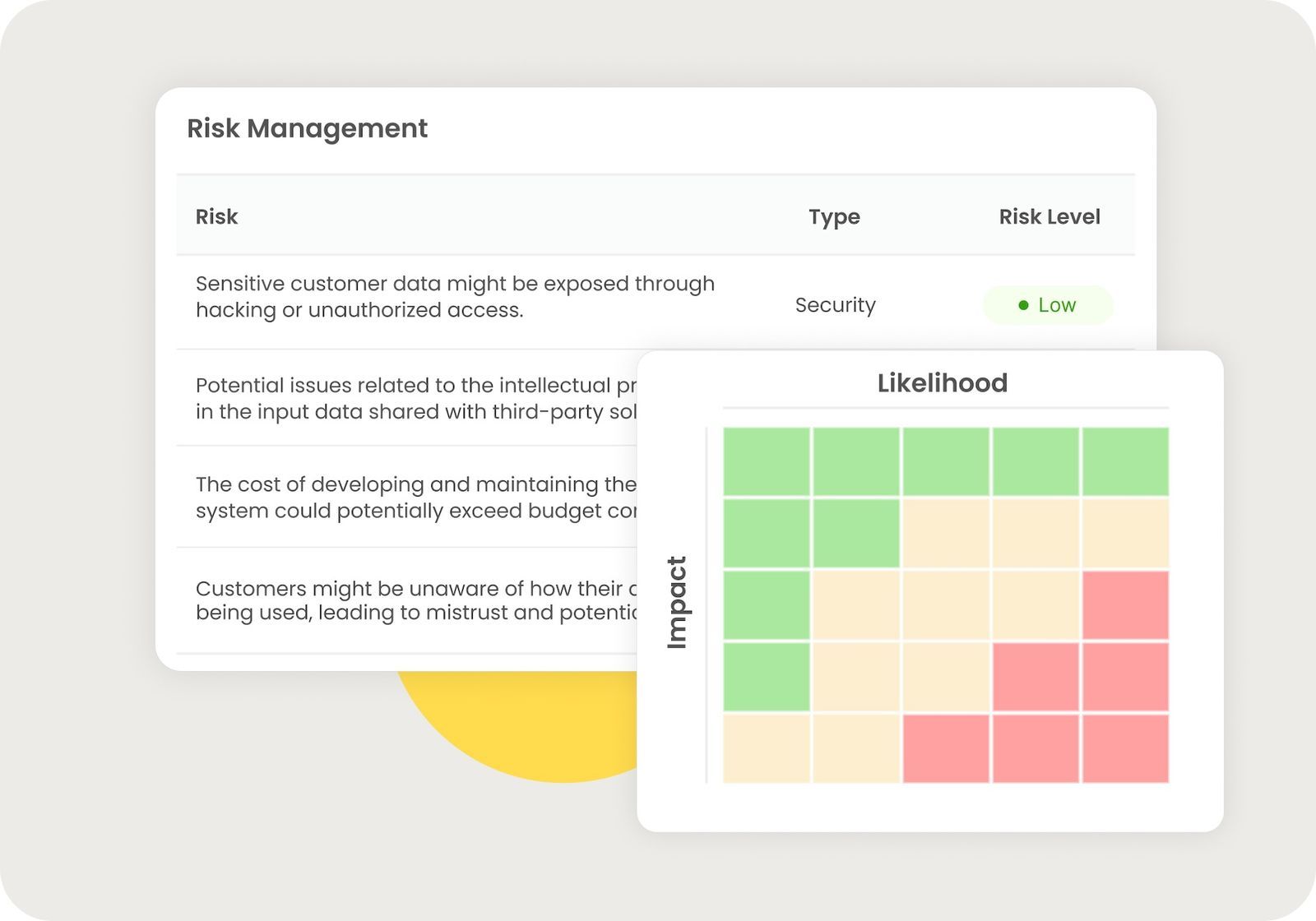Pick the first-row, third-column green heatmap cell
Viewport: 1316px width, 921px height.
coord(946,461)
